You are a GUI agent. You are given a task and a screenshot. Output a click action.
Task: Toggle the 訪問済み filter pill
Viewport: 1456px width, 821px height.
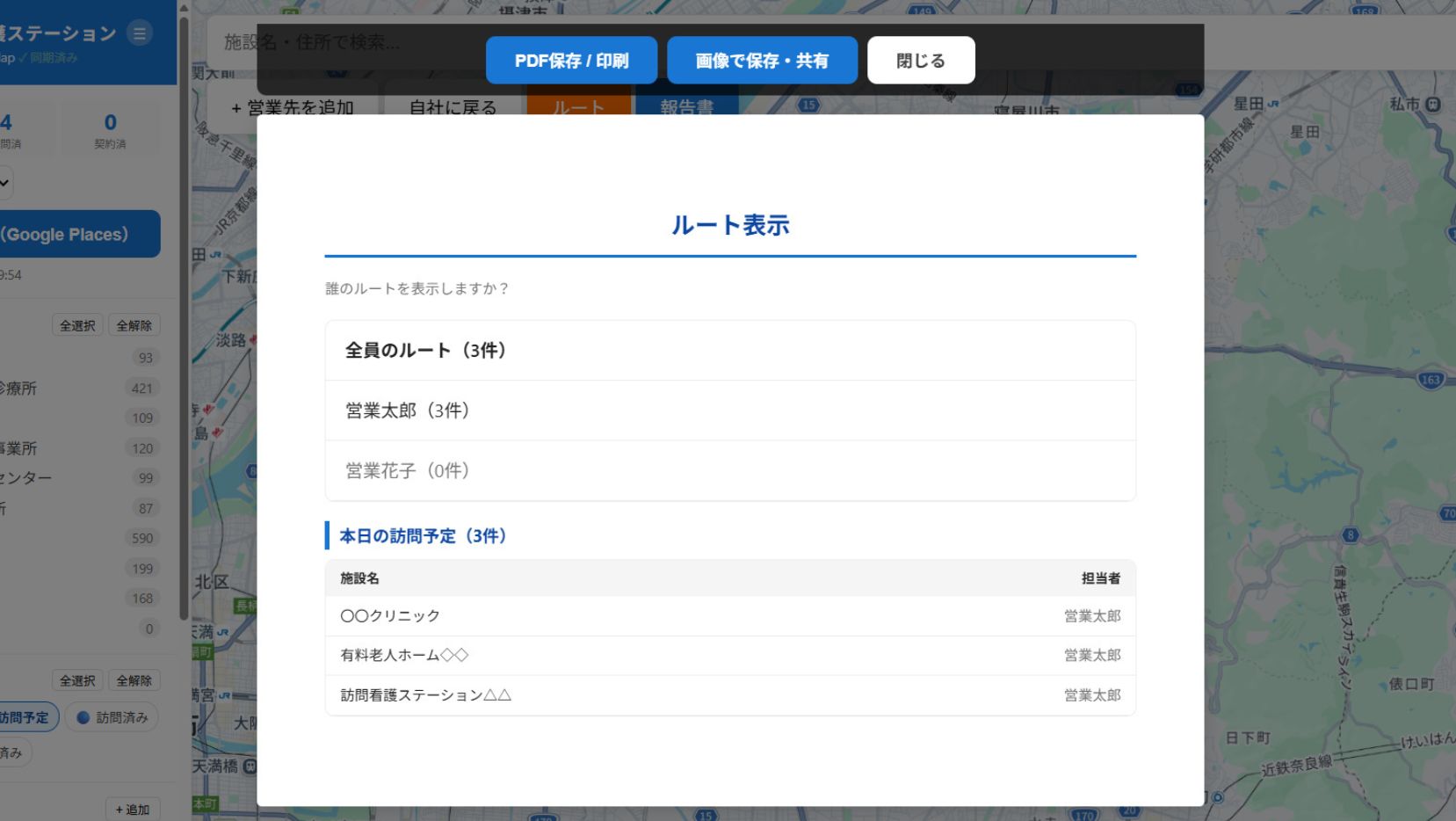click(x=110, y=716)
